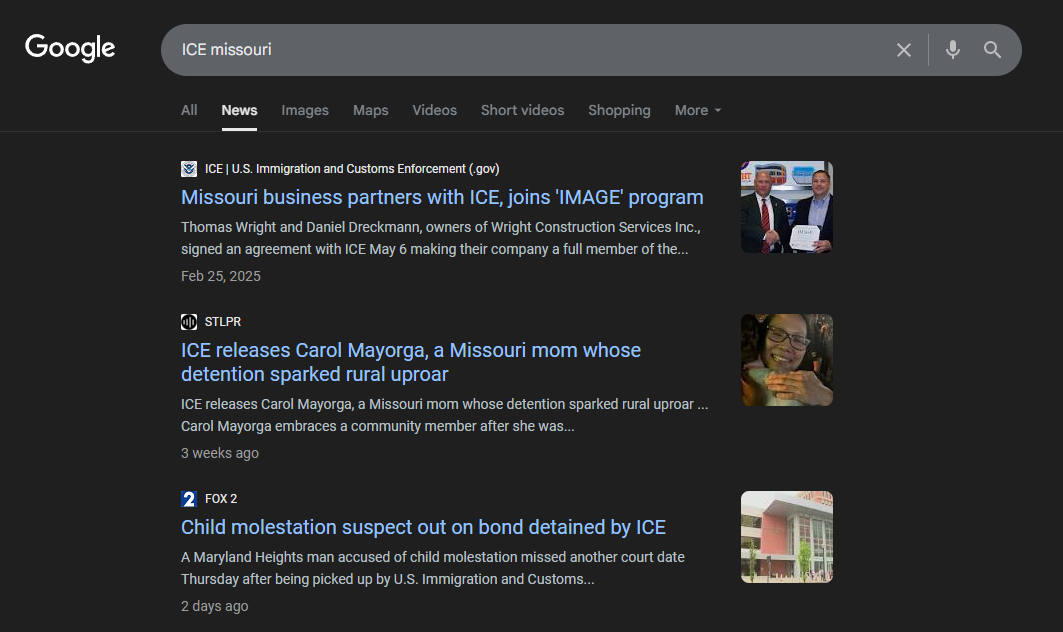Open the Images tab
Image resolution: width=1063 pixels, height=632 pixels.
point(305,110)
